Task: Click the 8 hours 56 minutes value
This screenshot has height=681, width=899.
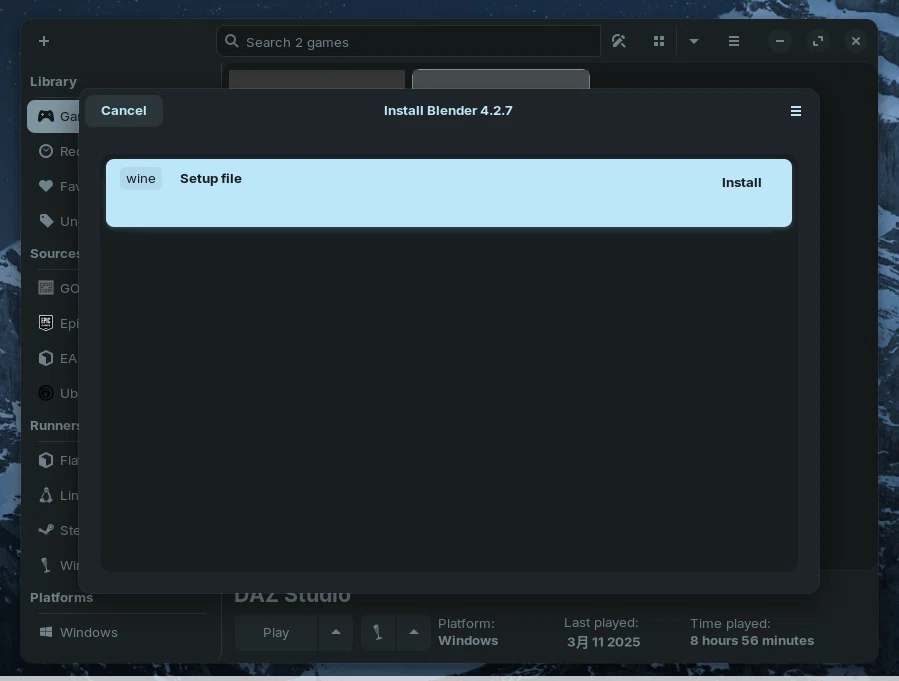Action: click(x=752, y=640)
